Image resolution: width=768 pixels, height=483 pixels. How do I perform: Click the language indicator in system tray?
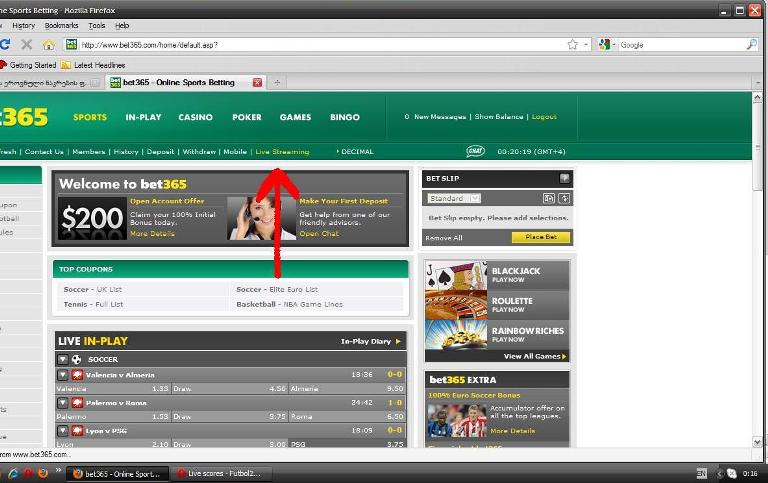[x=701, y=474]
